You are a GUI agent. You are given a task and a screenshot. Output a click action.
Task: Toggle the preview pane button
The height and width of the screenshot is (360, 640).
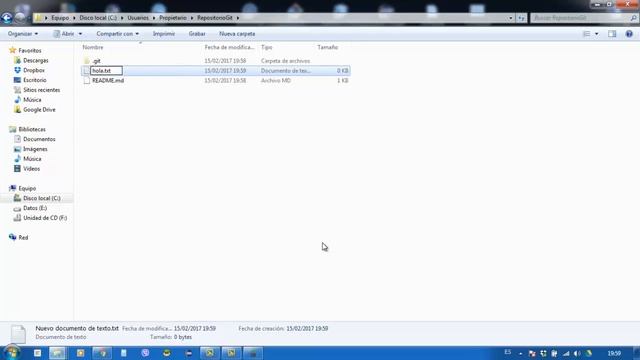(x=612, y=34)
